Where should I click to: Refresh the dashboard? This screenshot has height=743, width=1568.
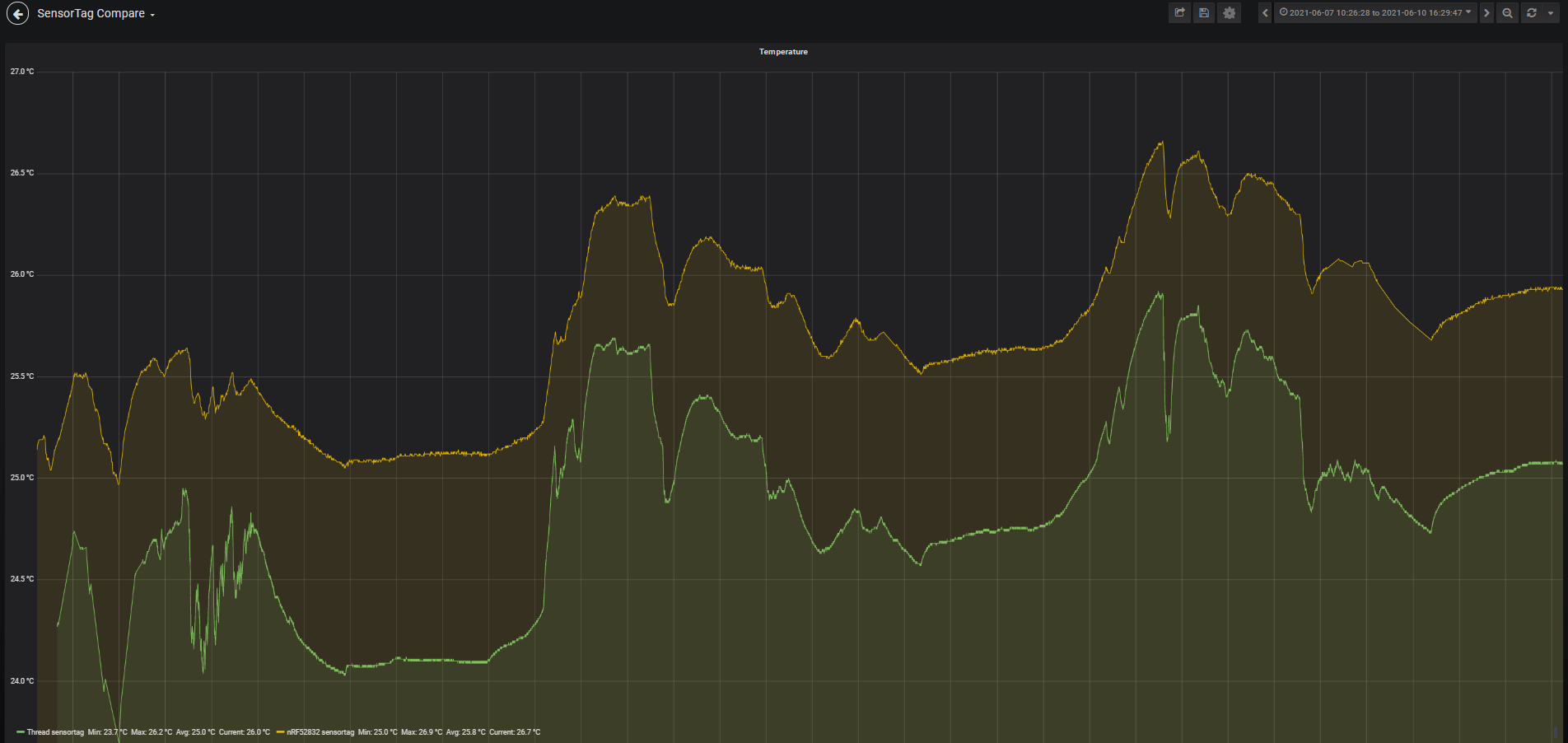(1532, 12)
